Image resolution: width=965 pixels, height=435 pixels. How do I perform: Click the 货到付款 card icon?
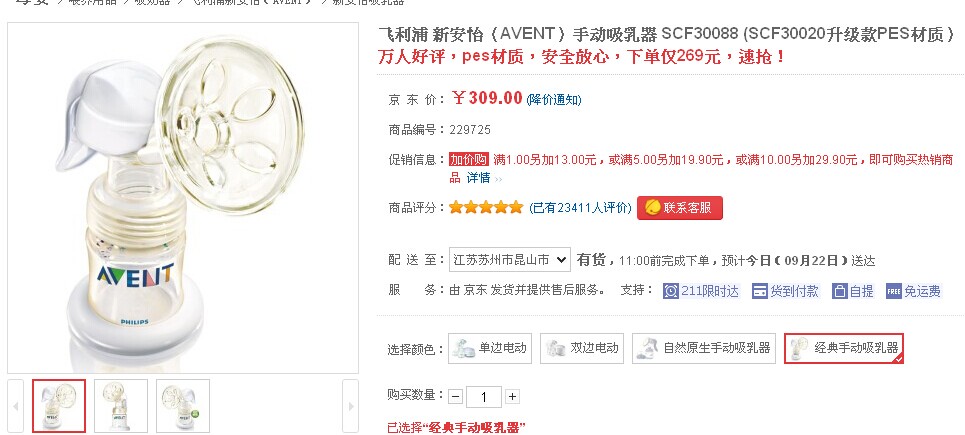760,291
